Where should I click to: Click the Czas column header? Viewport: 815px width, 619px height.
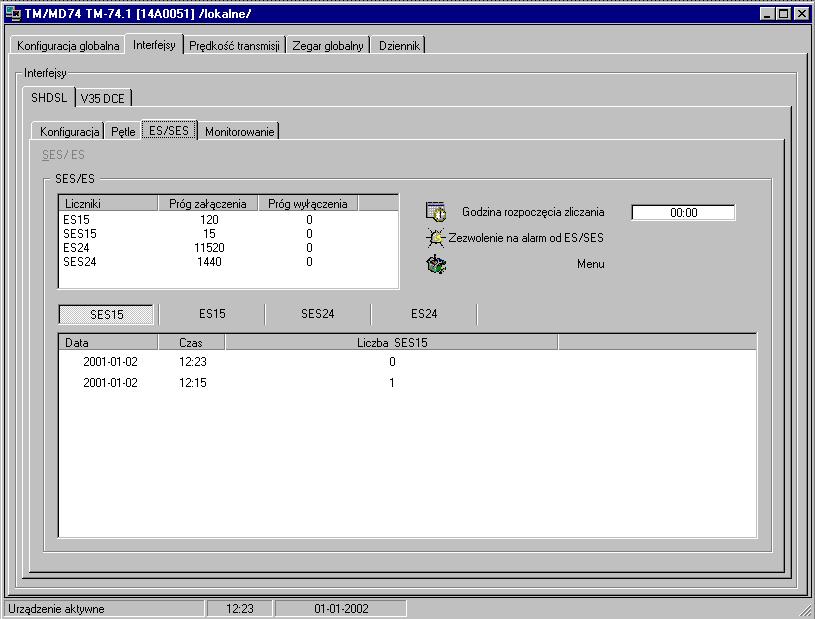[x=191, y=343]
